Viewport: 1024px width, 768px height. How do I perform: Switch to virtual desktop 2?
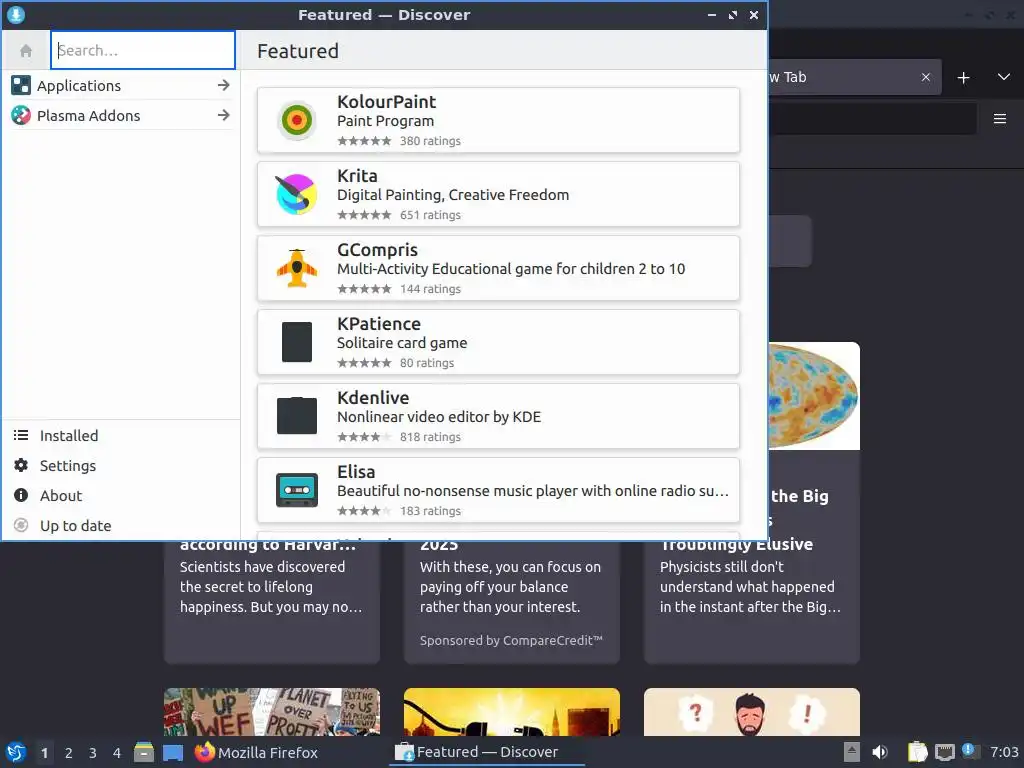(x=69, y=753)
